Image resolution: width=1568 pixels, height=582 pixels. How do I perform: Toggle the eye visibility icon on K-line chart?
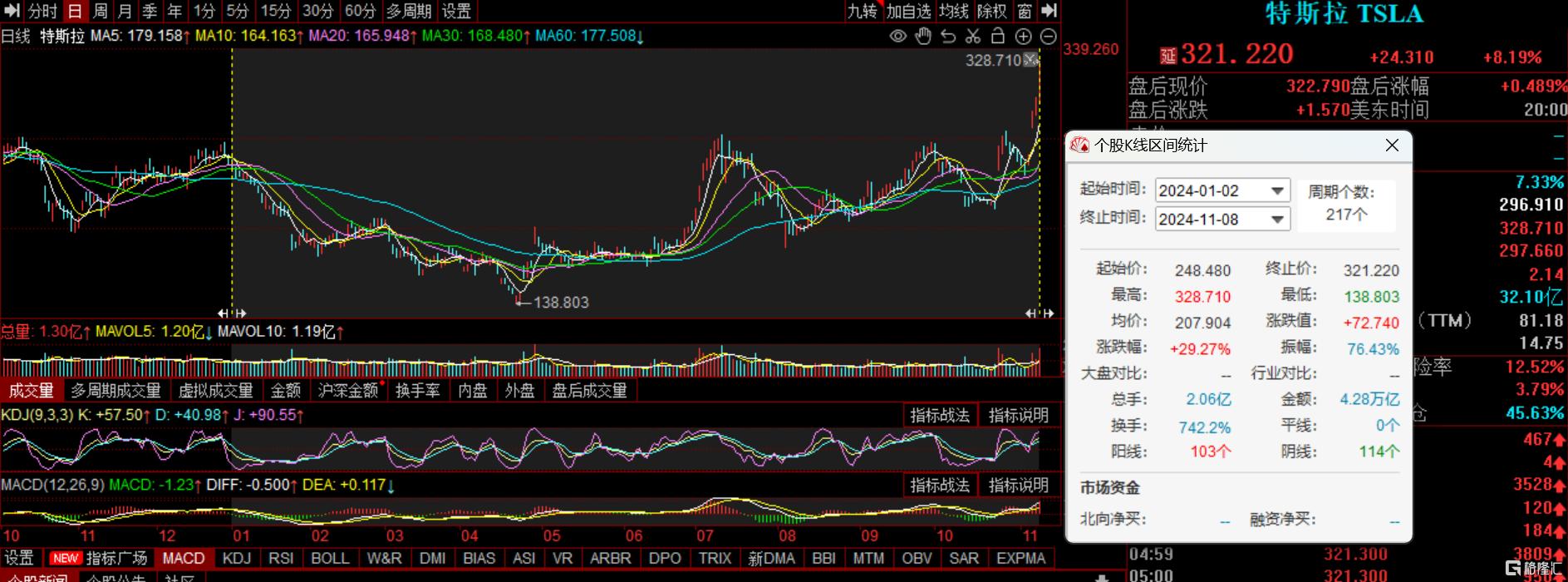click(897, 36)
